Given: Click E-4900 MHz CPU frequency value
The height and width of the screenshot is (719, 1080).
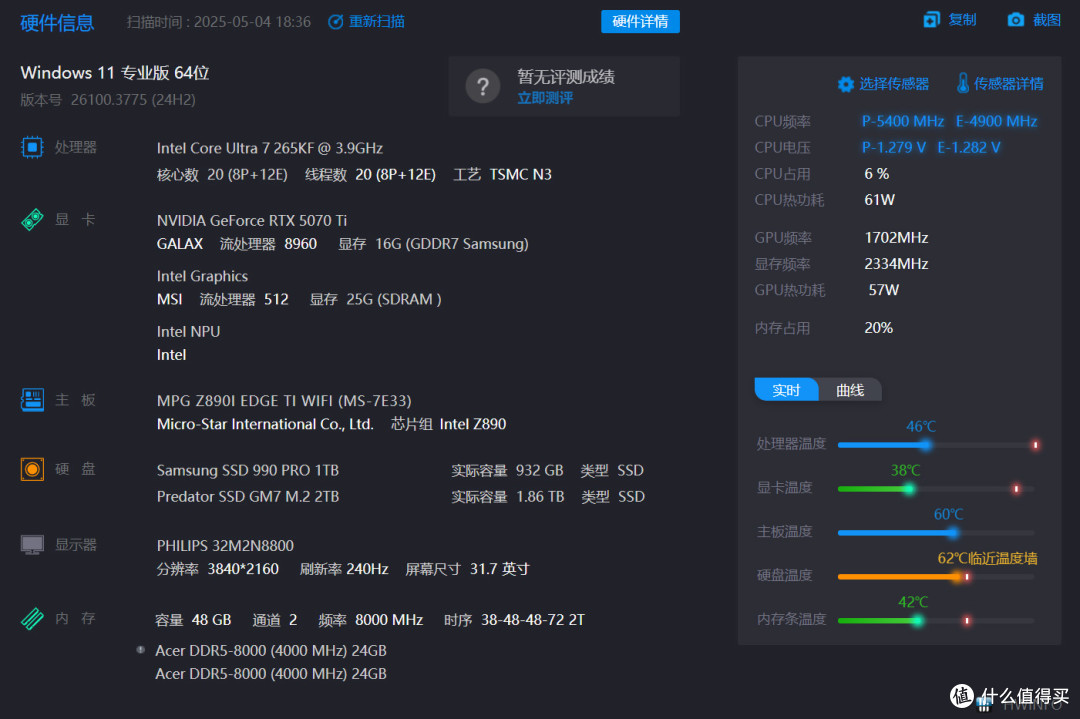Looking at the screenshot, I should pyautogui.click(x=996, y=121).
